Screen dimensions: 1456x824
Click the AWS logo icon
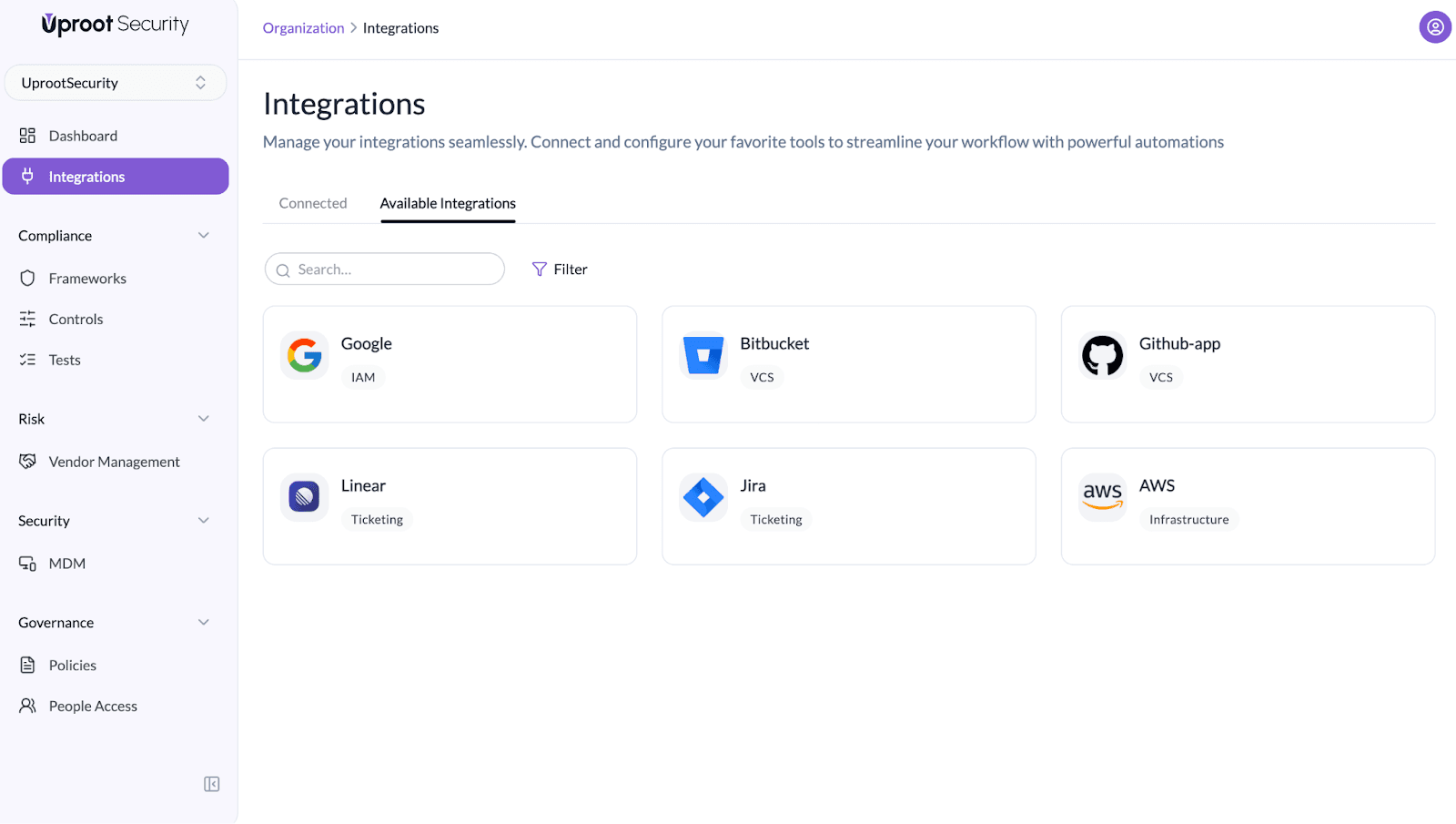pyautogui.click(x=1102, y=497)
